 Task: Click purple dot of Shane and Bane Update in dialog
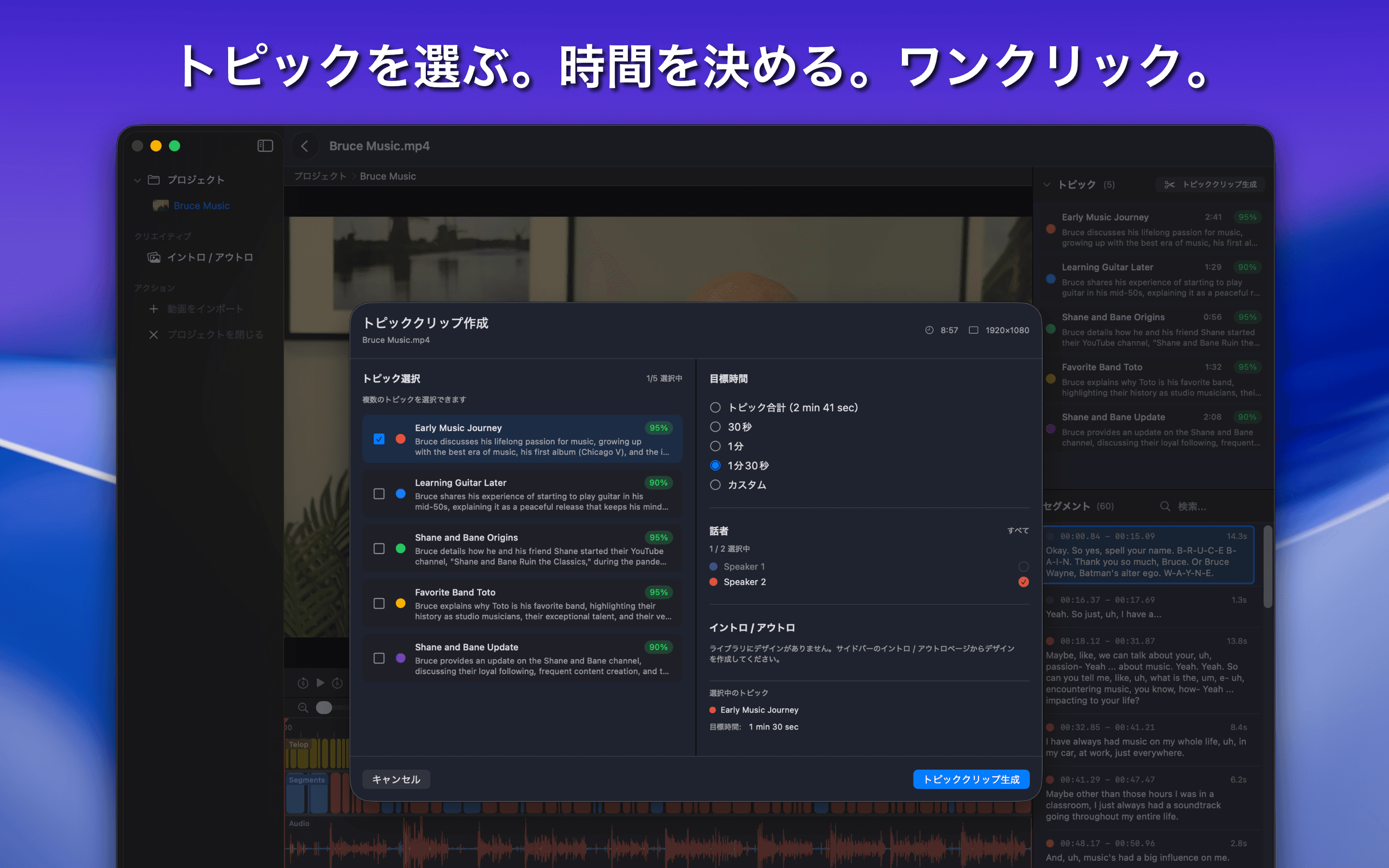click(x=401, y=658)
